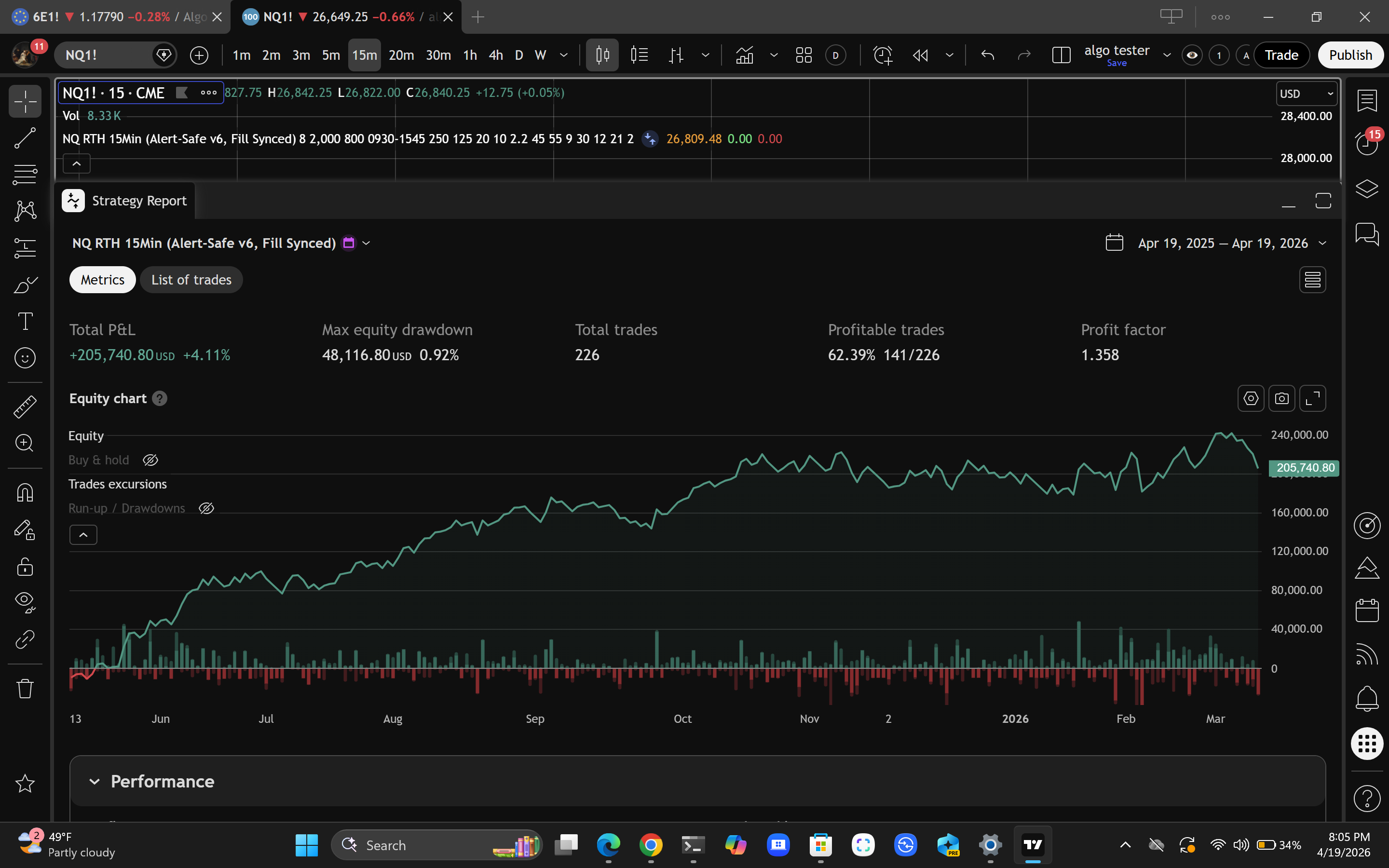Image resolution: width=1389 pixels, height=868 pixels.
Task: Toggle lock all drawing tools
Action: pos(25,566)
